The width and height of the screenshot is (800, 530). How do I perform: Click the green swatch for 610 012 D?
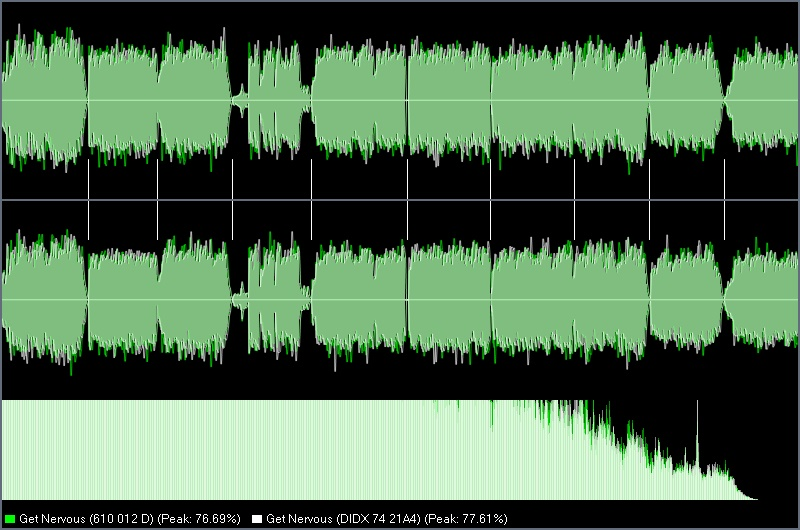point(10,519)
